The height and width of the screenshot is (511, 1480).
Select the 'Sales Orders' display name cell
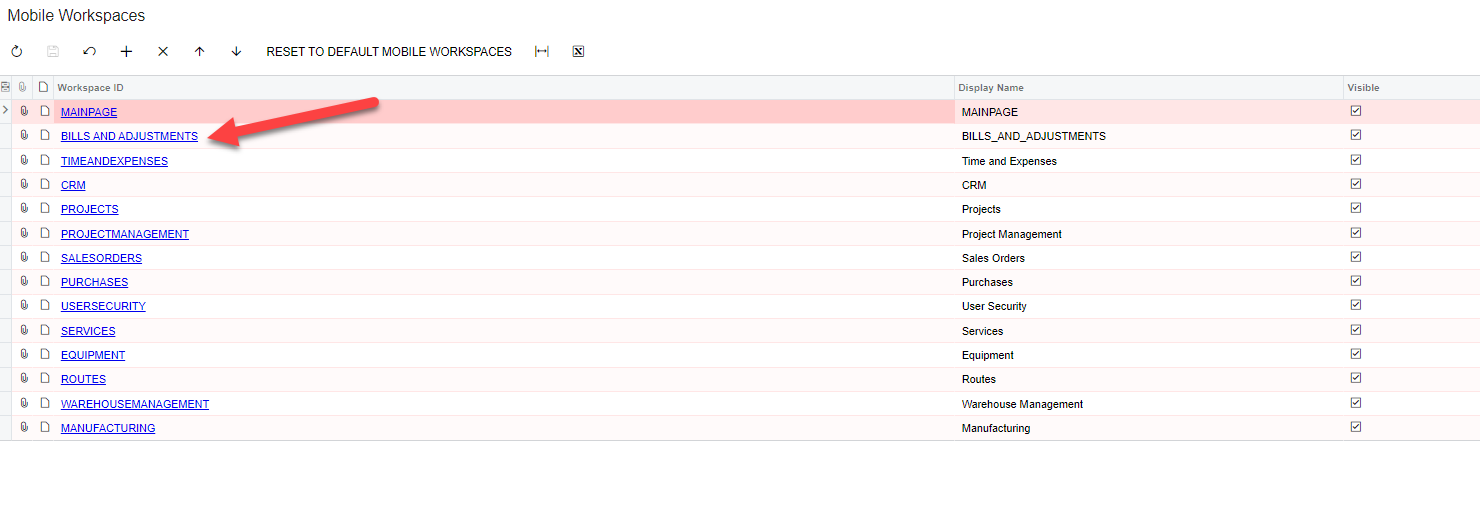pos(1149,258)
